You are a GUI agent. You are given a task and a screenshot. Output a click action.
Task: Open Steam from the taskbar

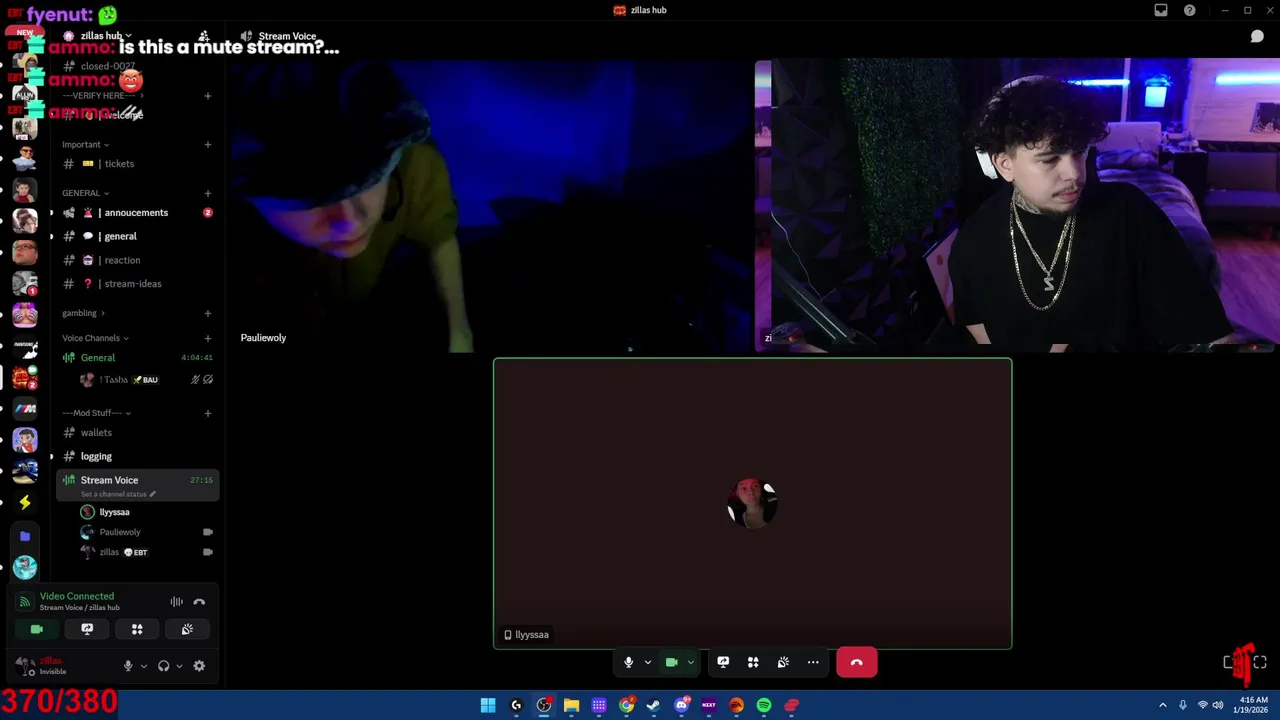click(x=653, y=705)
